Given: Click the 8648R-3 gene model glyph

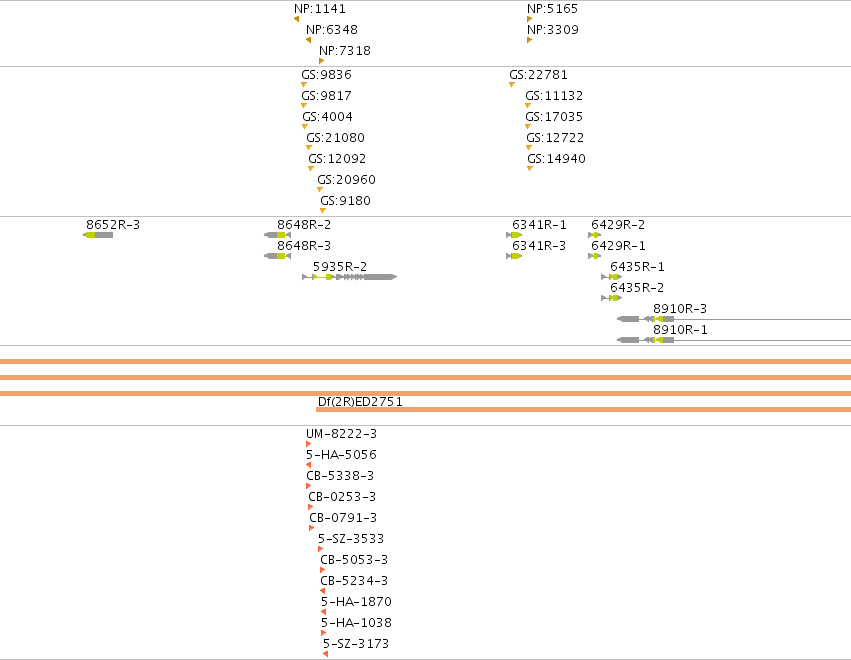Looking at the screenshot, I should [x=277, y=256].
